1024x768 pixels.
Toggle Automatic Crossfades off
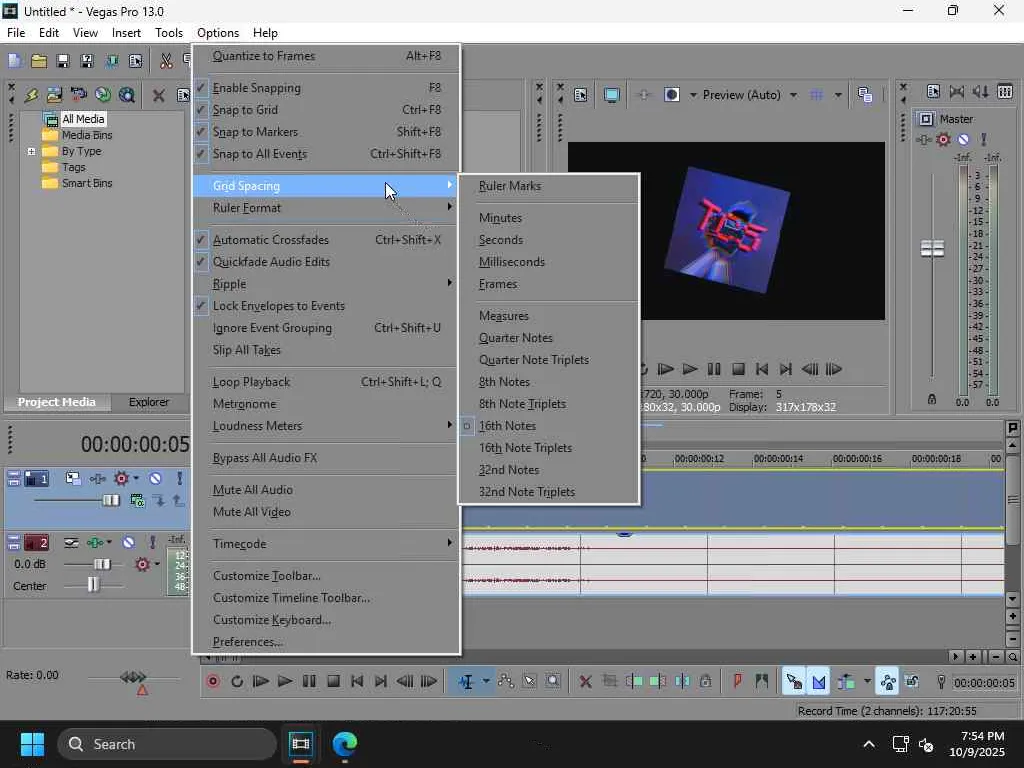(x=270, y=240)
